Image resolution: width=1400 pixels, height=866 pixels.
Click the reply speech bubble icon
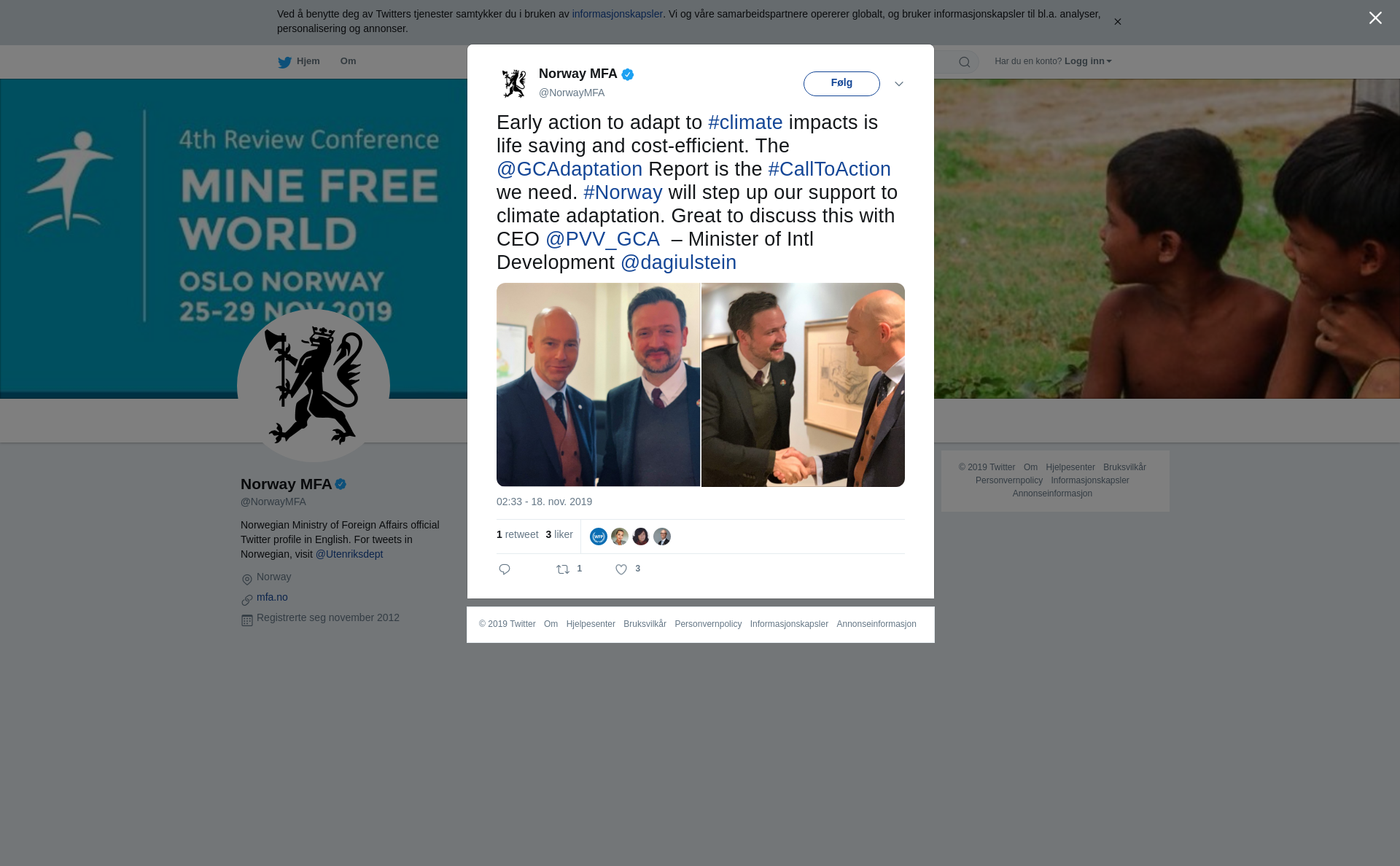click(505, 569)
